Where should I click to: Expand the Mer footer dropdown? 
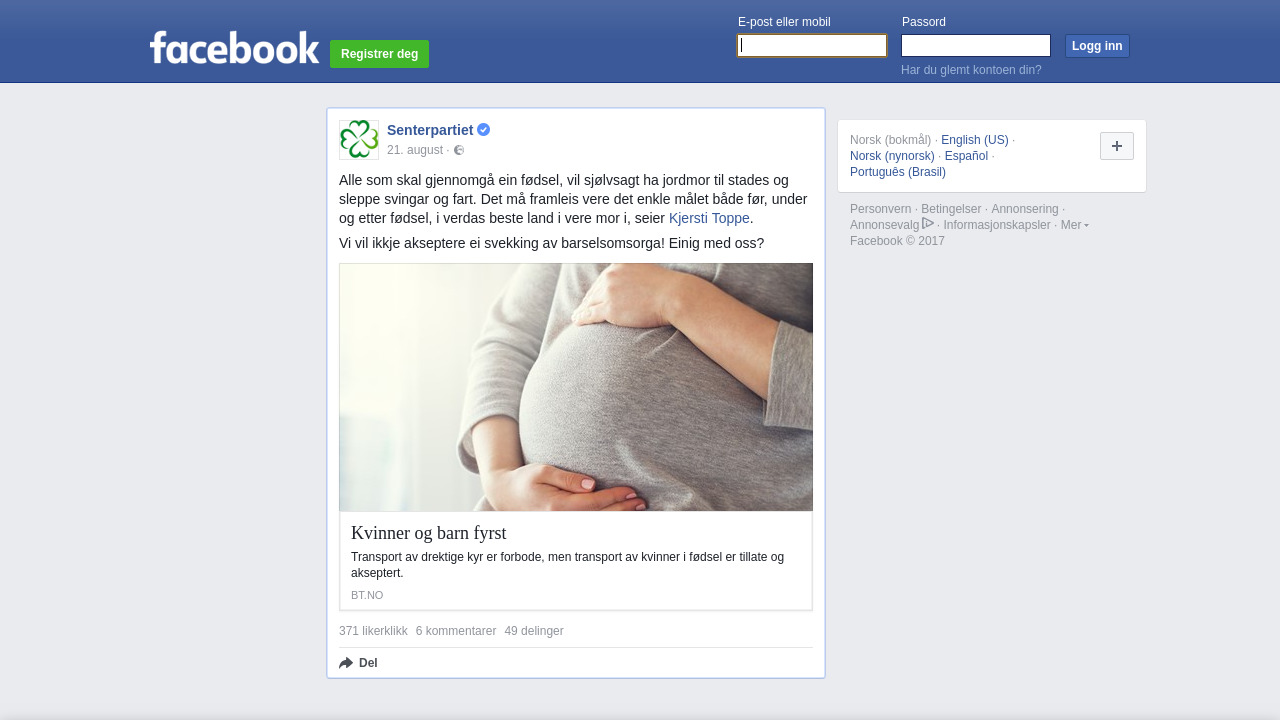1075,225
